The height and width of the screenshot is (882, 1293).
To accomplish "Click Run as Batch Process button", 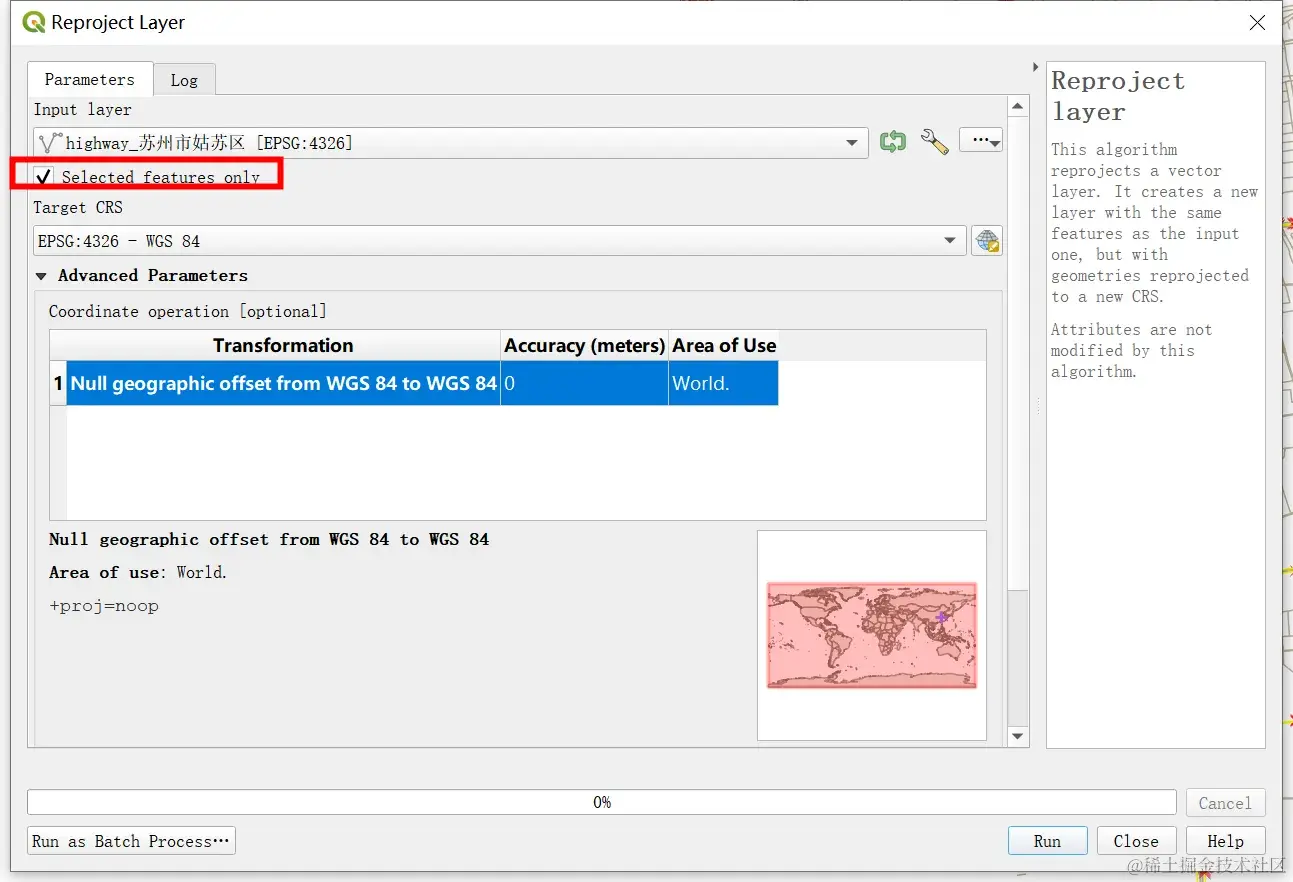I will point(131,841).
